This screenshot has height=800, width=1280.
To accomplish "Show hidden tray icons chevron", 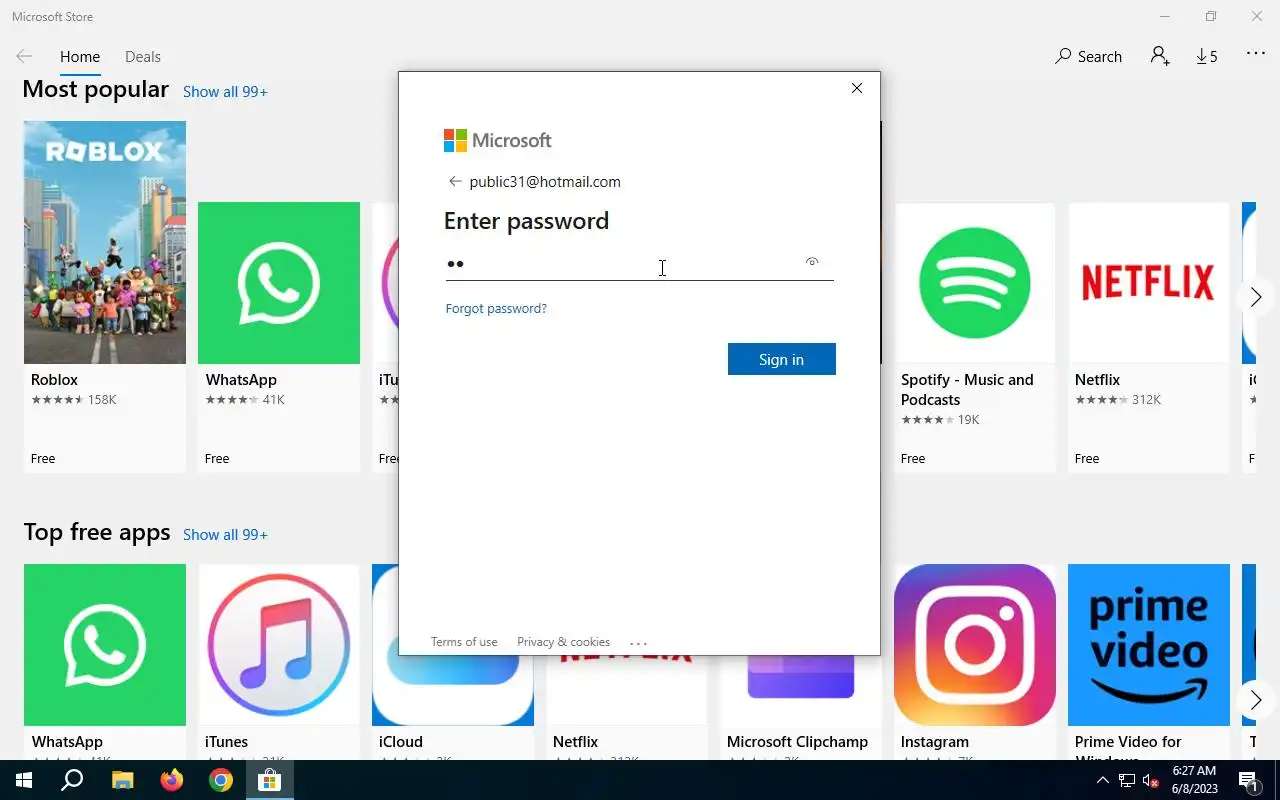I will click(1102, 781).
